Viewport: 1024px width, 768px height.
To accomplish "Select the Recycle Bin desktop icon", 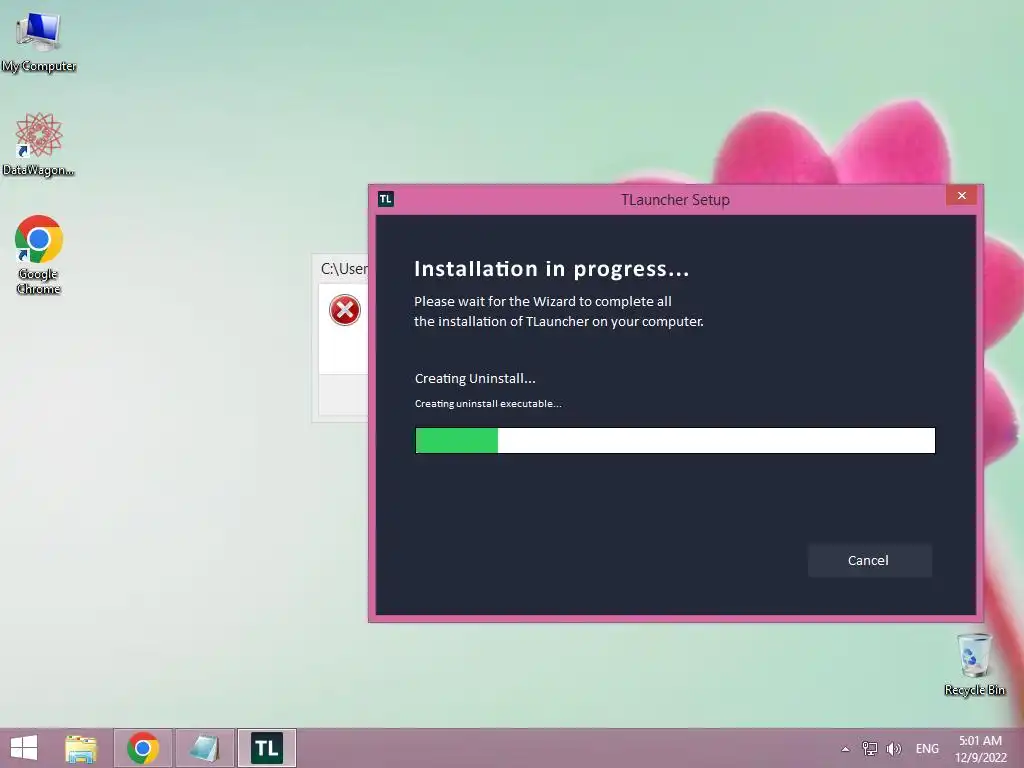I will click(974, 665).
